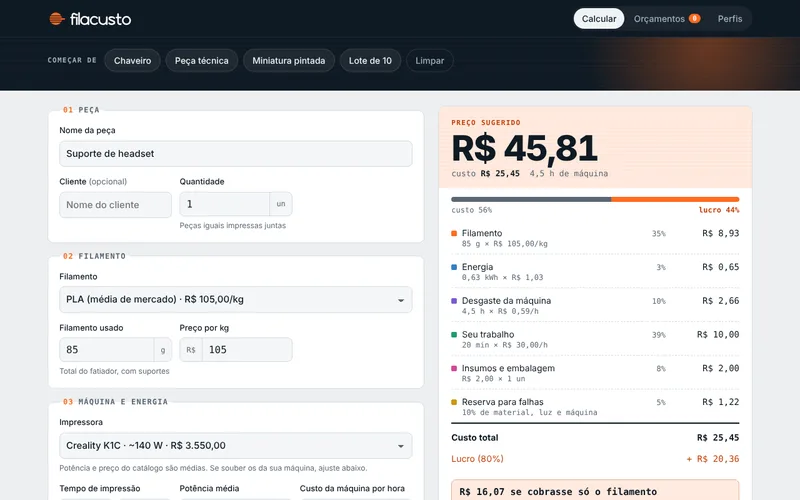The image size is (800, 500).
Task: Click the 'R$ 8,93' filament cost value
Action: tap(720, 233)
